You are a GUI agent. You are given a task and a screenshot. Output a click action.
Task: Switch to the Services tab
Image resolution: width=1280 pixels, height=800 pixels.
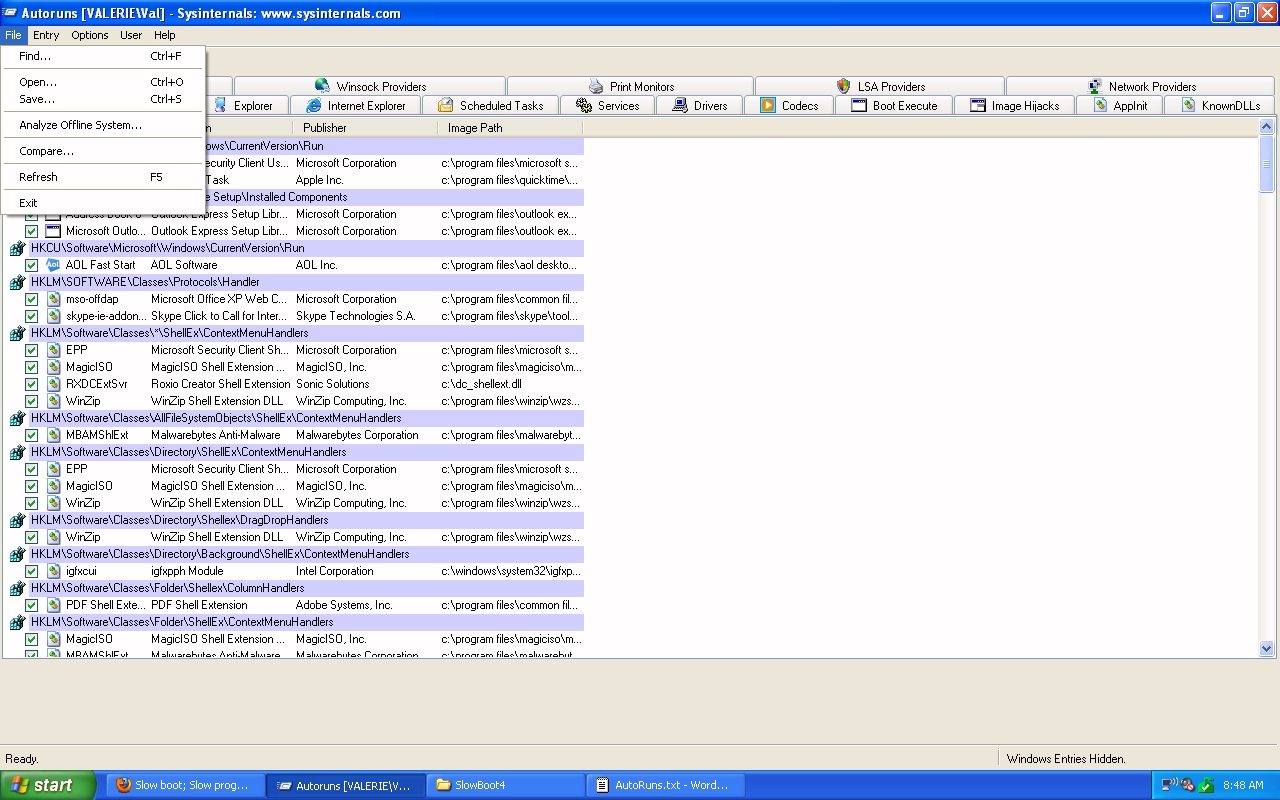(607, 105)
